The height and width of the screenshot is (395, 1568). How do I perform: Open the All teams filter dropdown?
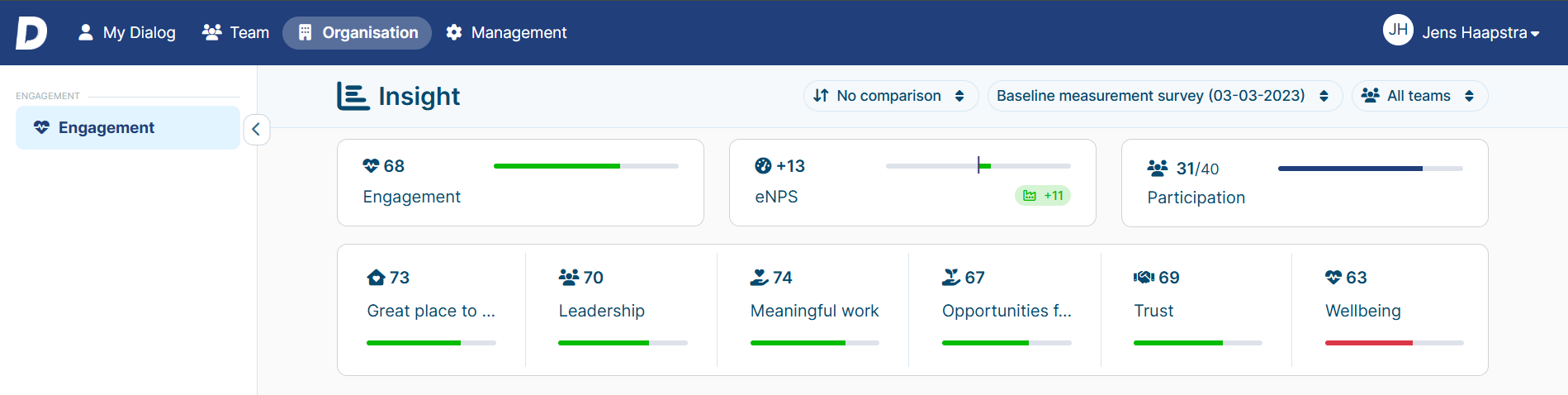(1419, 96)
